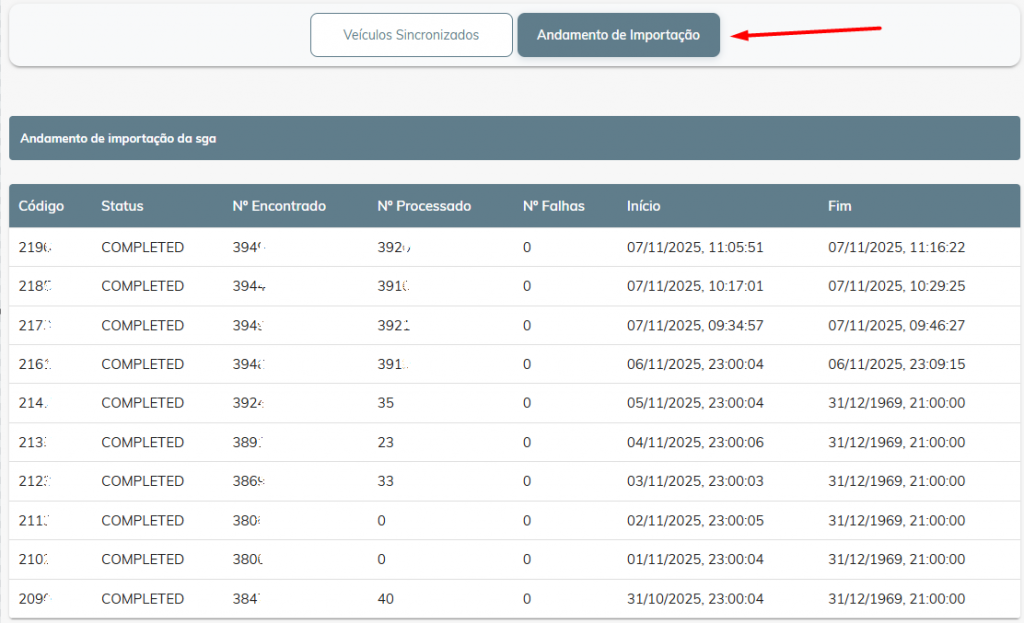The image size is (1024, 623).
Task: Click the Código column header
Action: 41,206
